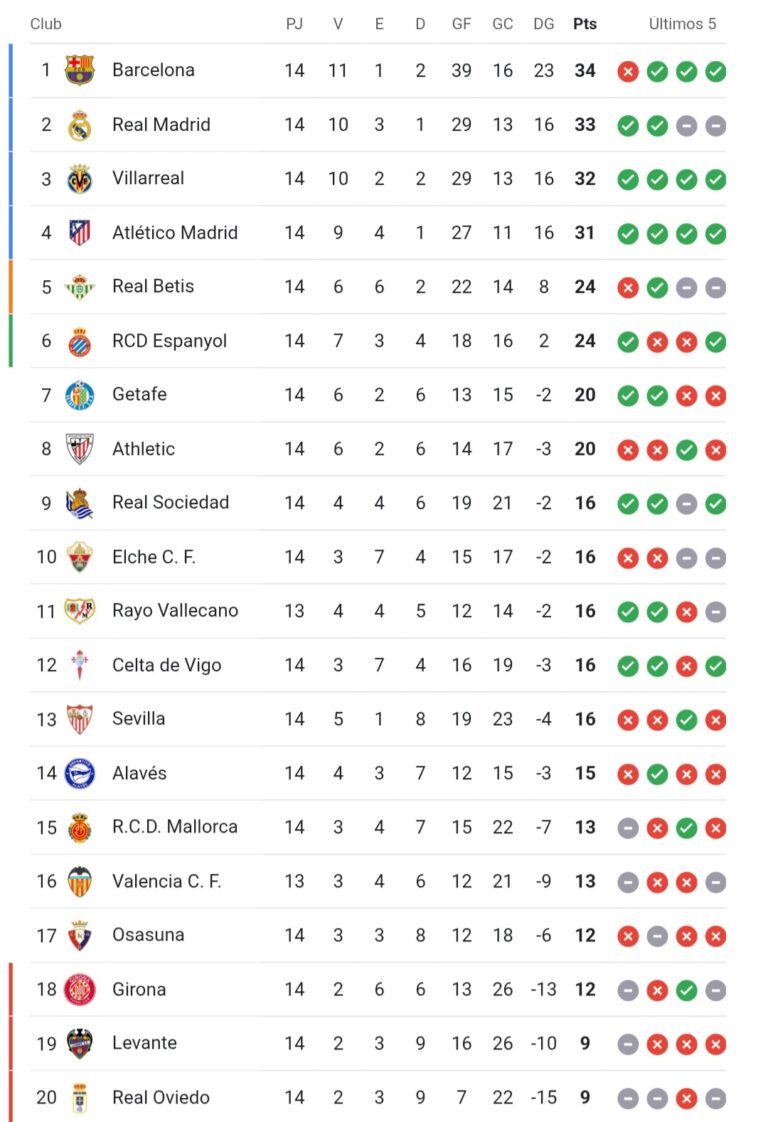Select the Levante table row name
768x1122 pixels.
[144, 1043]
